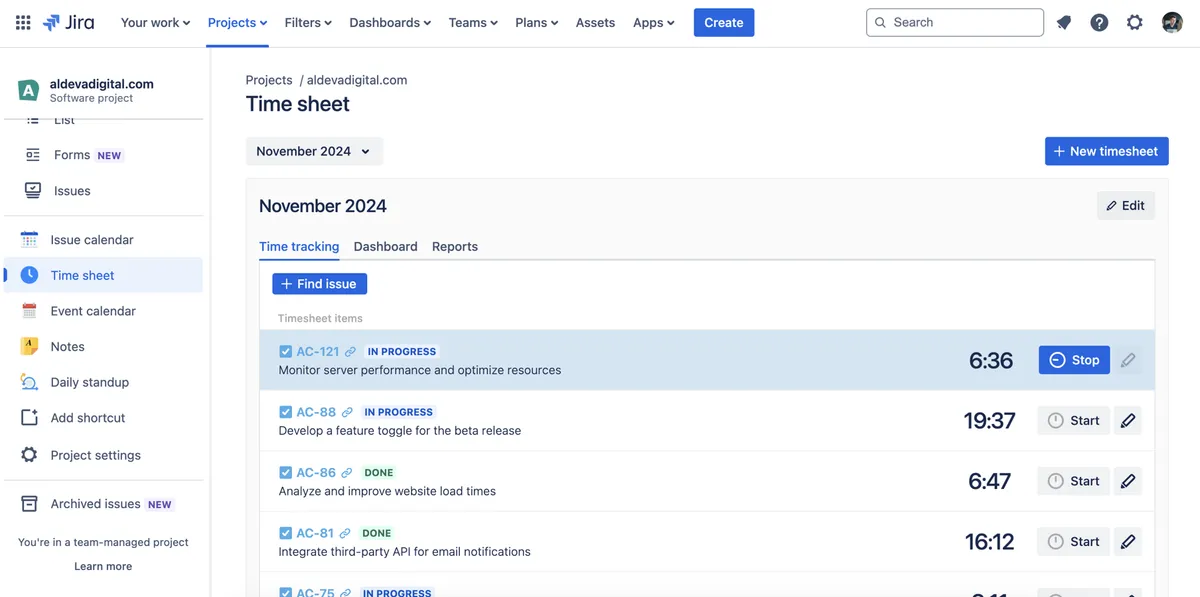Open the app switcher grid icon

pyautogui.click(x=23, y=22)
